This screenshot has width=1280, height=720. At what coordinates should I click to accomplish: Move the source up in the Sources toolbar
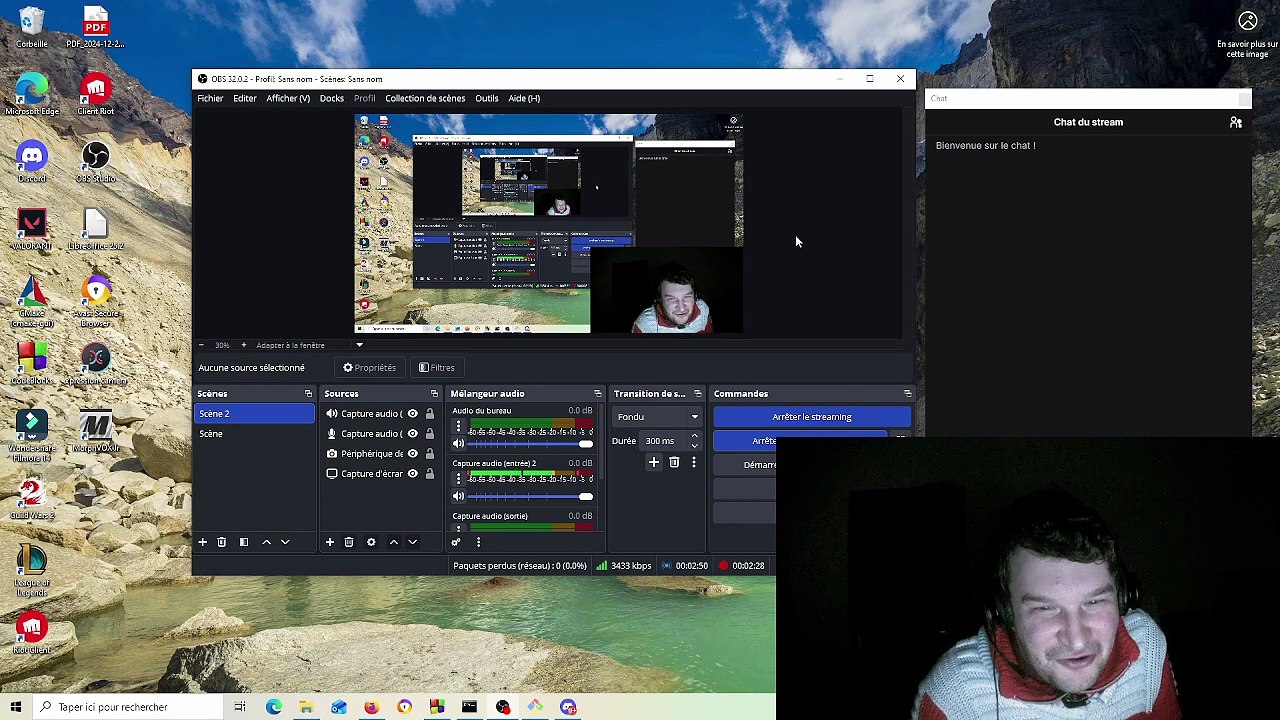coord(393,542)
